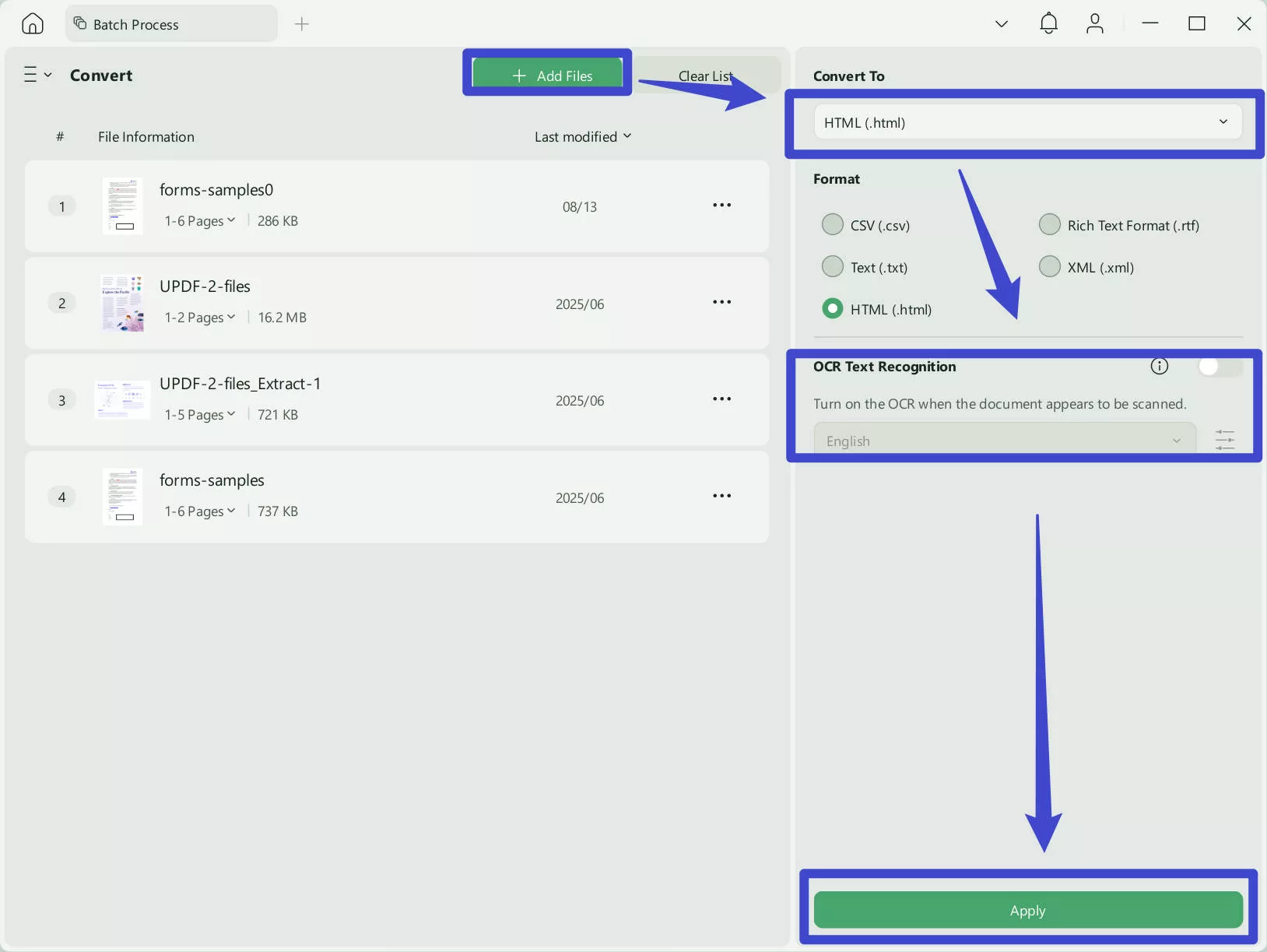
Task: Click the Clear List button
Action: (707, 76)
